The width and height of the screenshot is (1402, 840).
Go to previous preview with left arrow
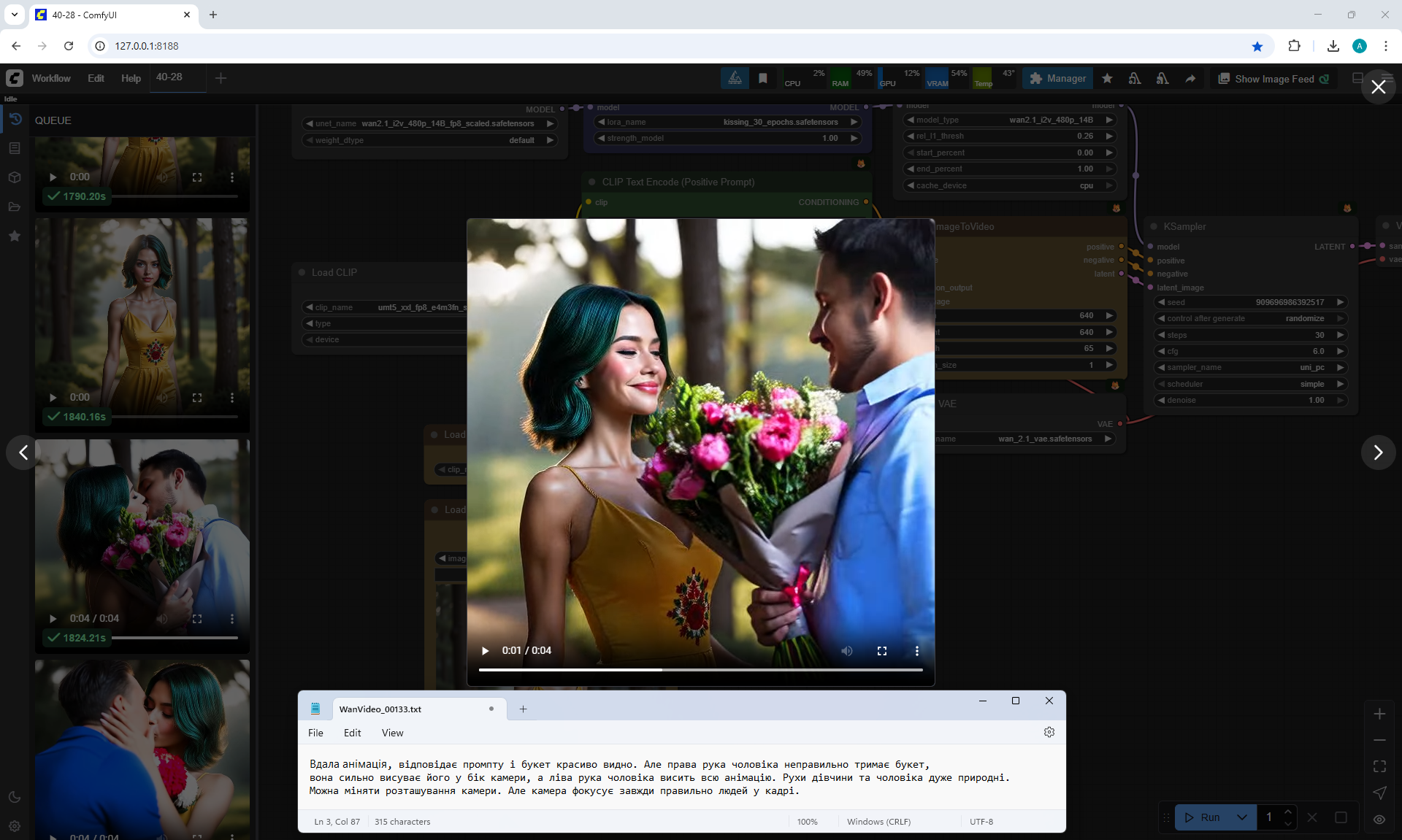point(23,452)
